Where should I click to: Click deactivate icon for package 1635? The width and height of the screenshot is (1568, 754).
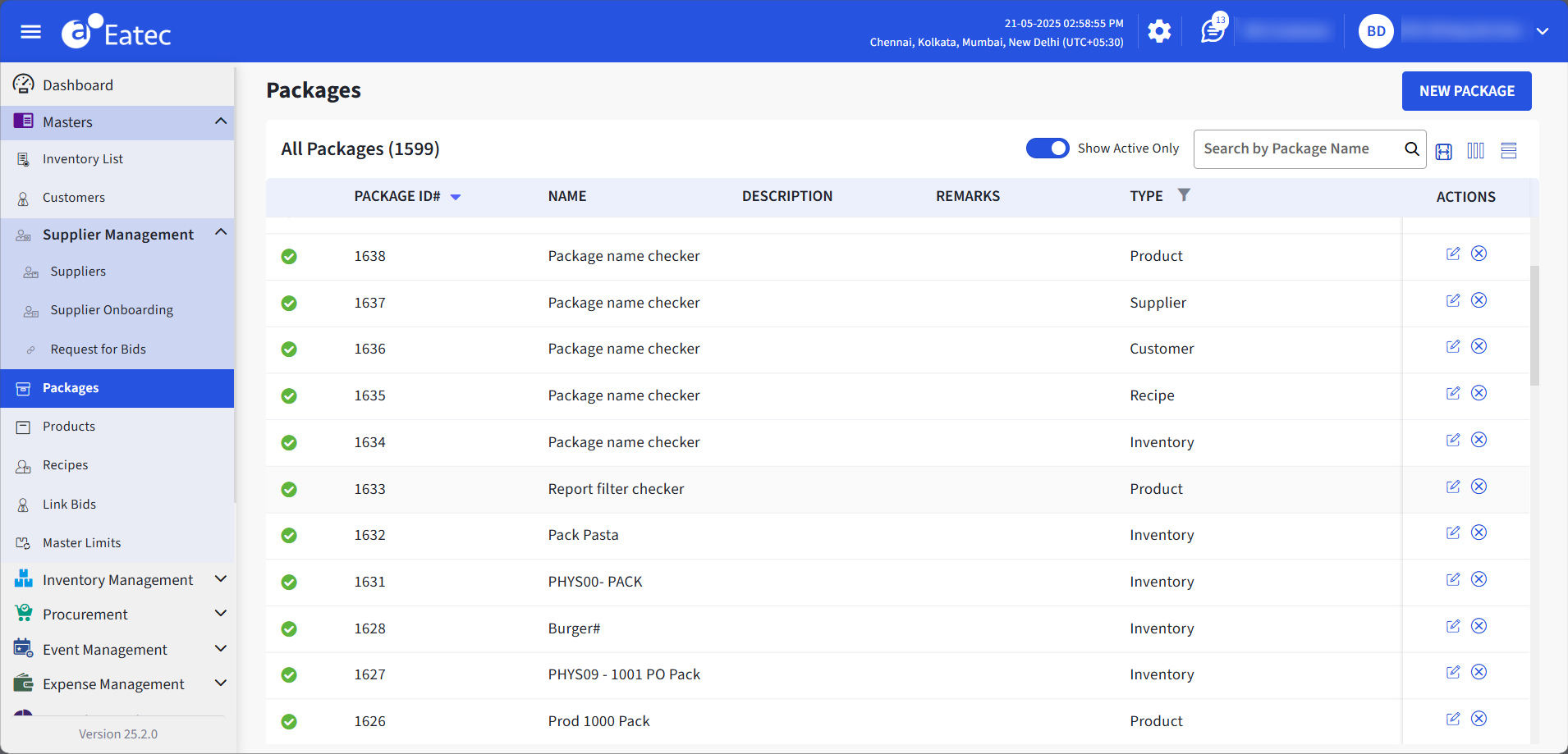(x=1479, y=393)
